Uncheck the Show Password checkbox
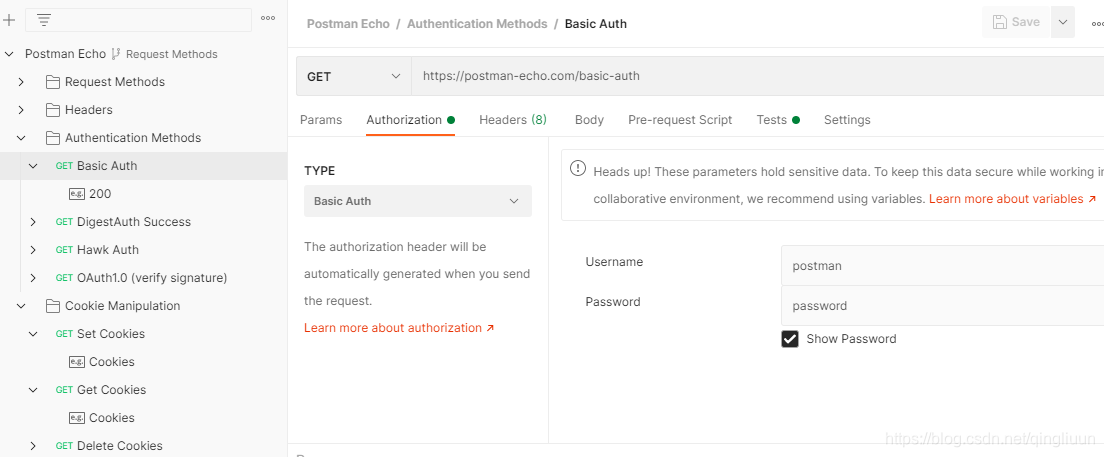This screenshot has width=1104, height=457. point(790,339)
